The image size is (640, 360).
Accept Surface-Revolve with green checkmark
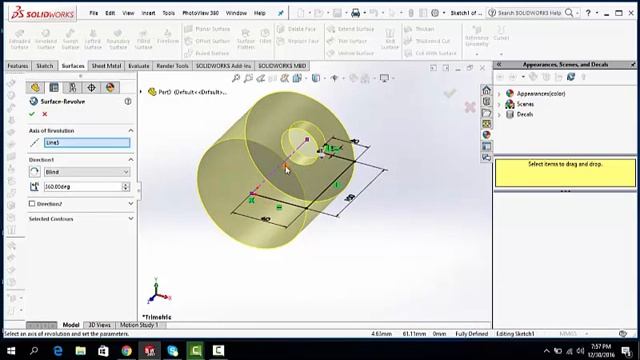tap(32, 114)
